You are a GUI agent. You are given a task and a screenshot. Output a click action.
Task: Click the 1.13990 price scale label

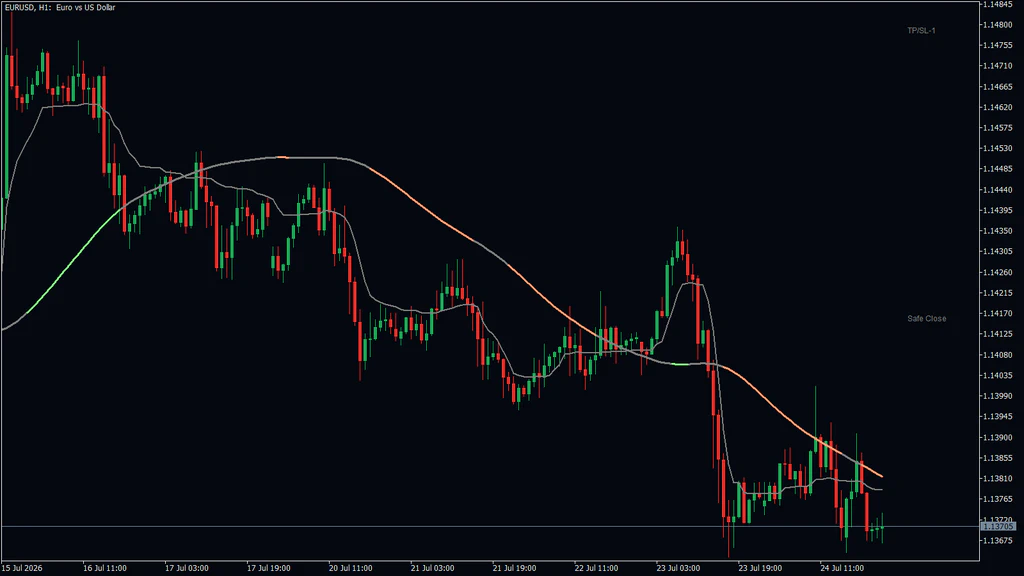pyautogui.click(x=997, y=396)
